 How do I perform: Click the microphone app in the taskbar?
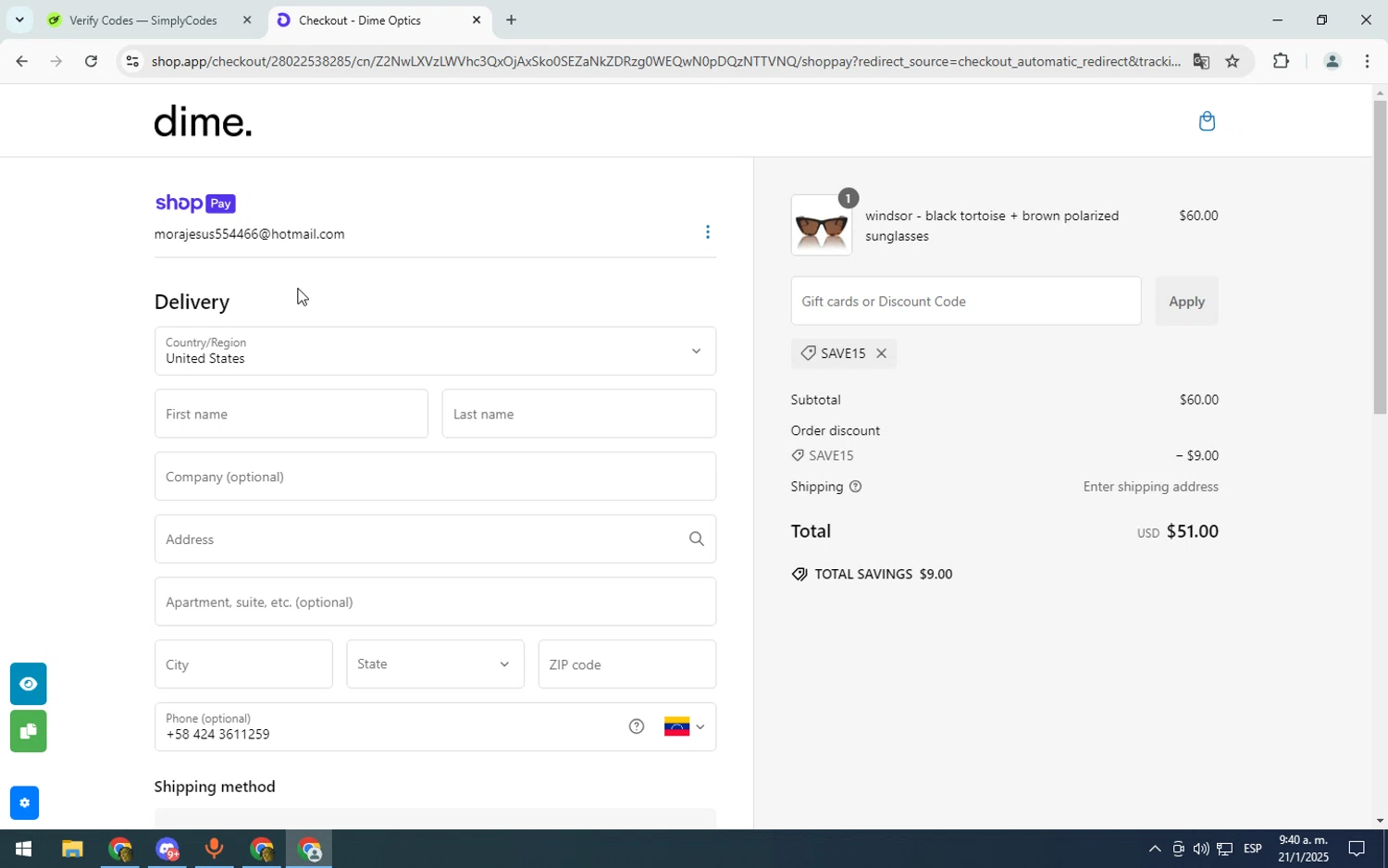(x=214, y=849)
